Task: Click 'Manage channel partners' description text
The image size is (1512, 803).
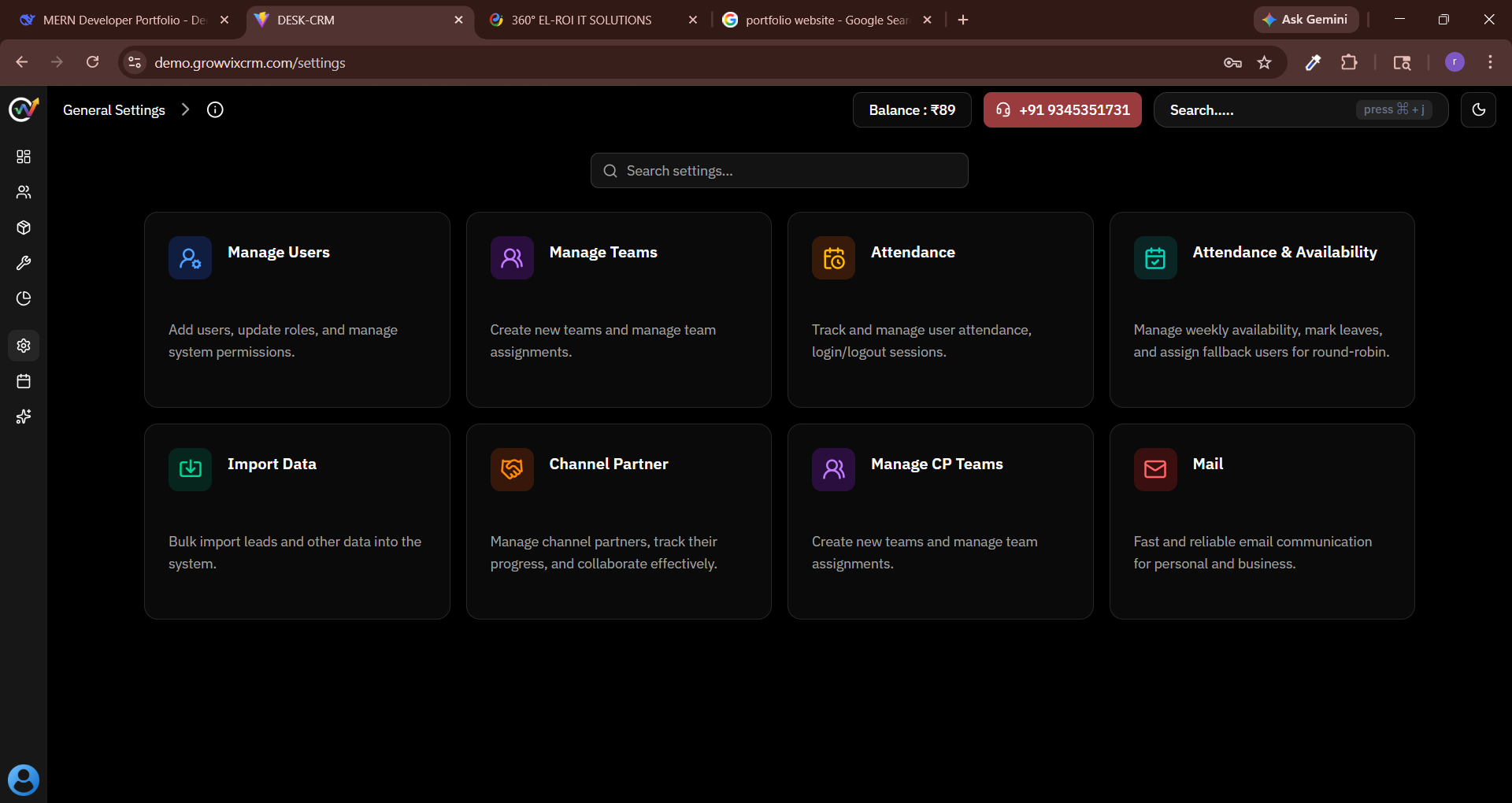Action: (x=604, y=553)
